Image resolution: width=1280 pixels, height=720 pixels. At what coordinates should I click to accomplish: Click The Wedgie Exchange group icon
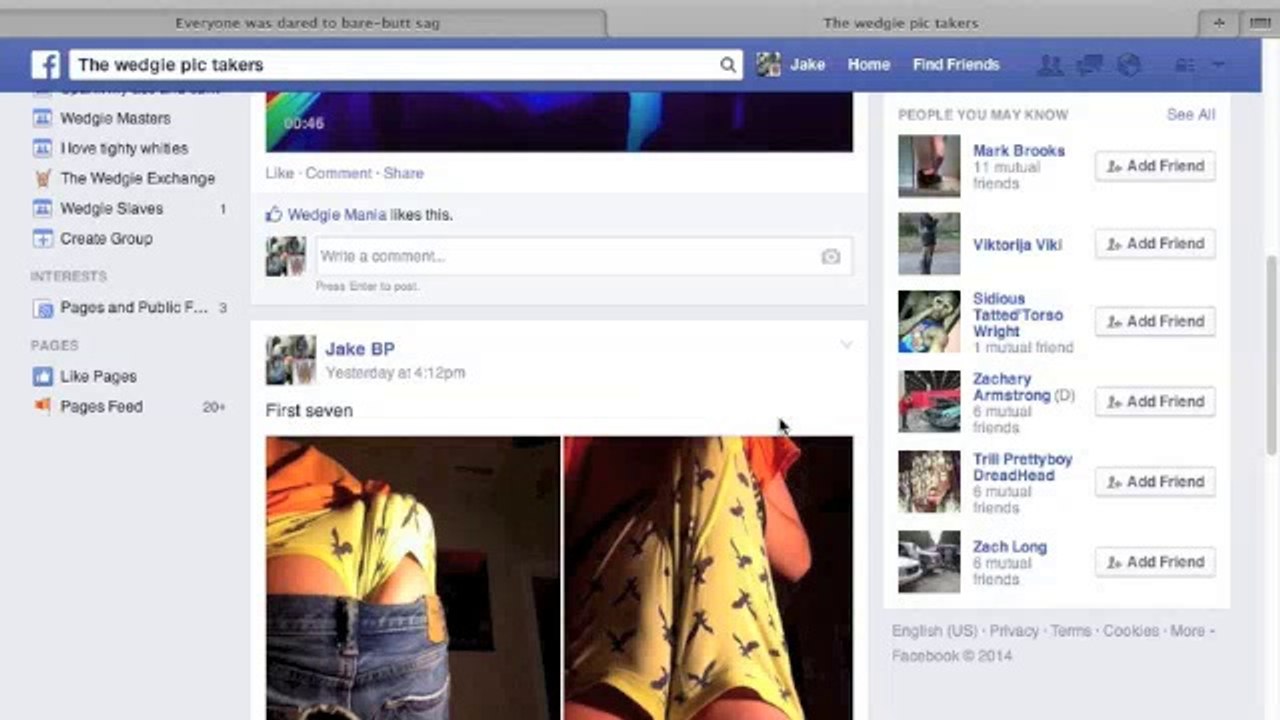pos(42,178)
